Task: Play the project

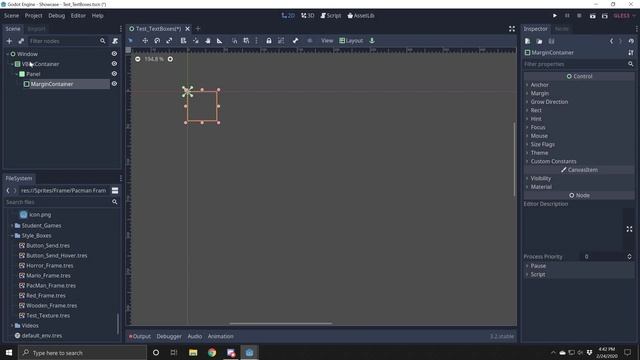Action: (x=555, y=16)
